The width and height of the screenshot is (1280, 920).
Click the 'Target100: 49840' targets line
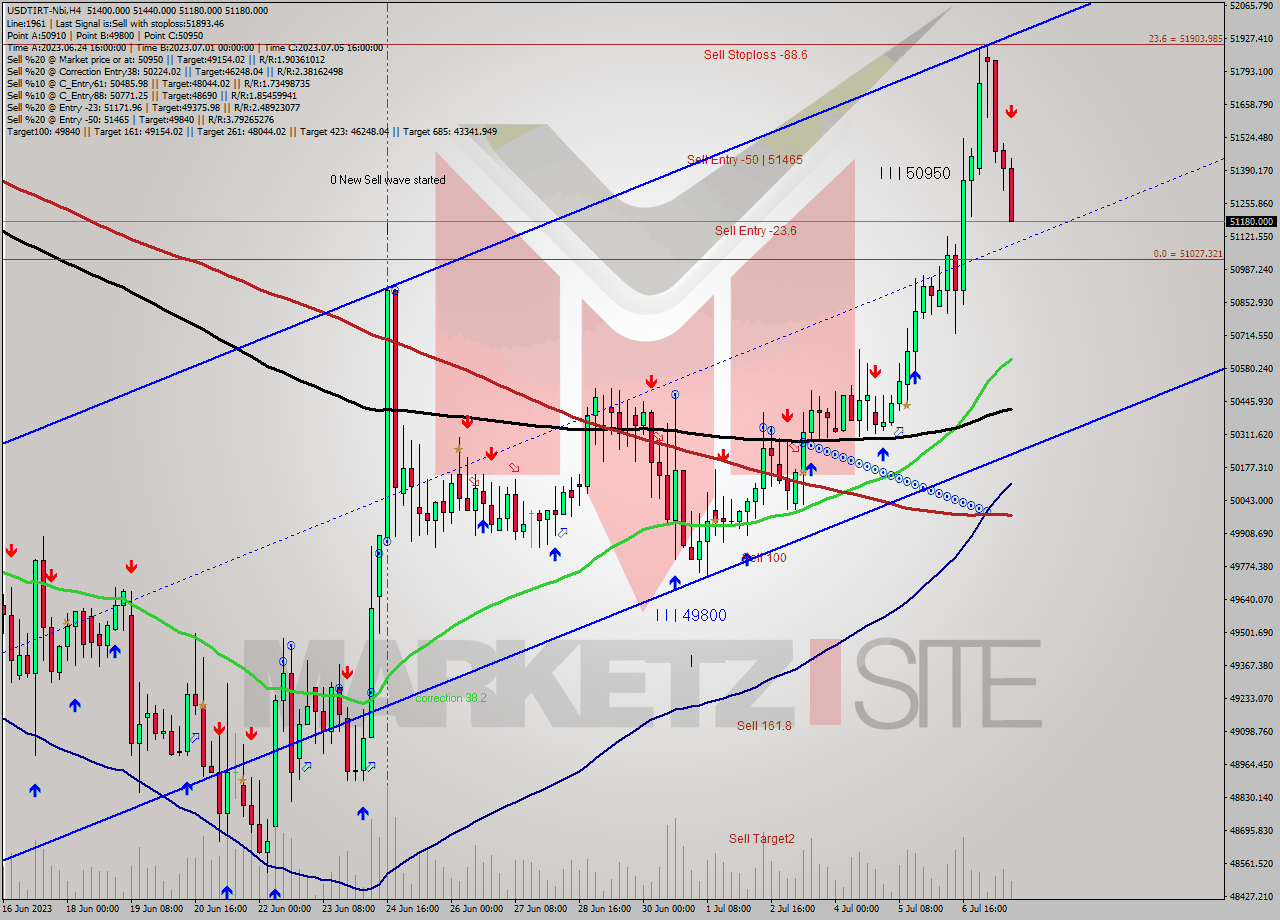[x=251, y=131]
